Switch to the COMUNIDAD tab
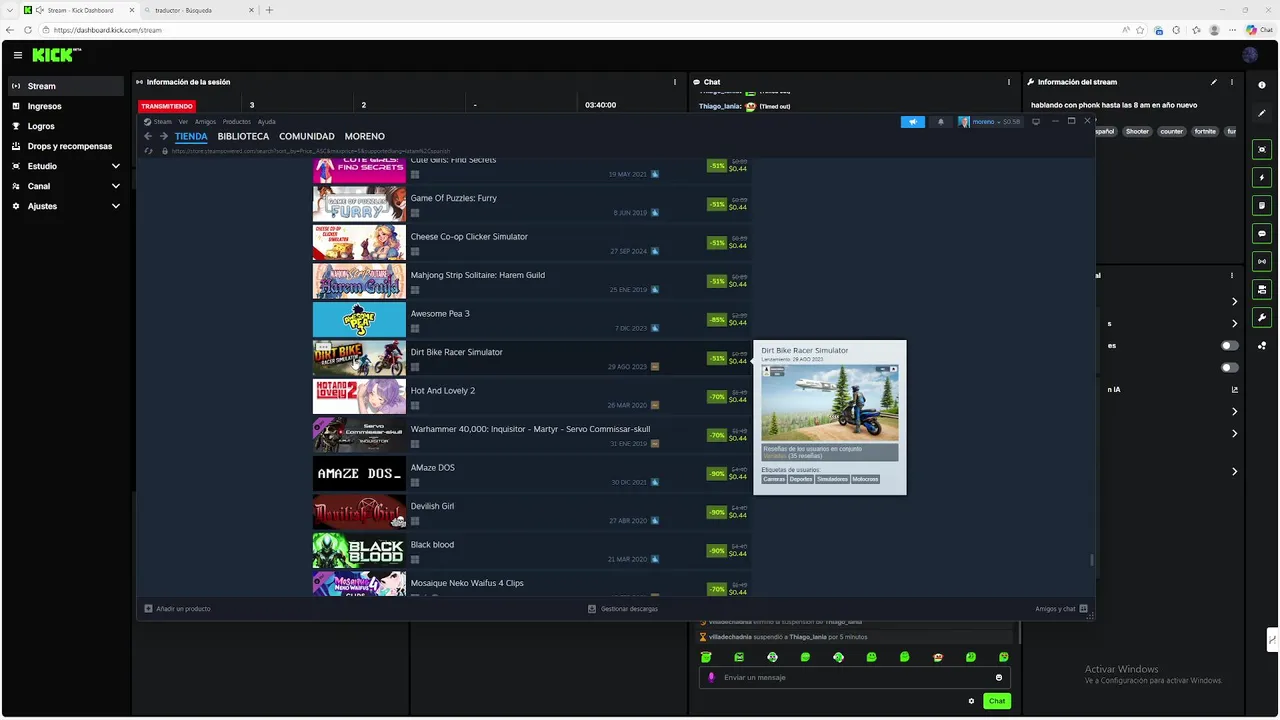This screenshot has width=1280, height=720. [307, 136]
